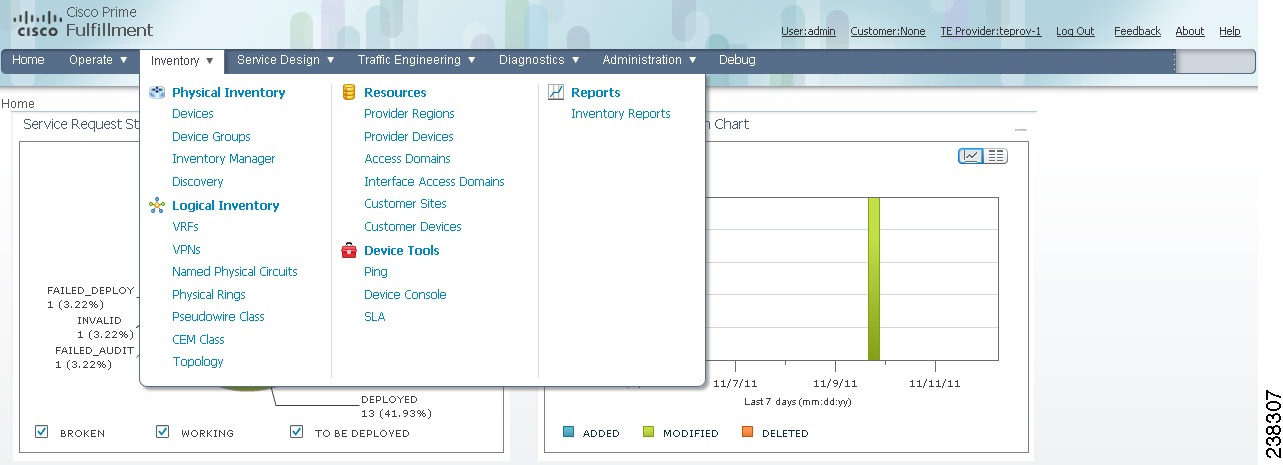The height and width of the screenshot is (465, 1283).
Task: Click the search field in menu bar
Action: 1215,61
